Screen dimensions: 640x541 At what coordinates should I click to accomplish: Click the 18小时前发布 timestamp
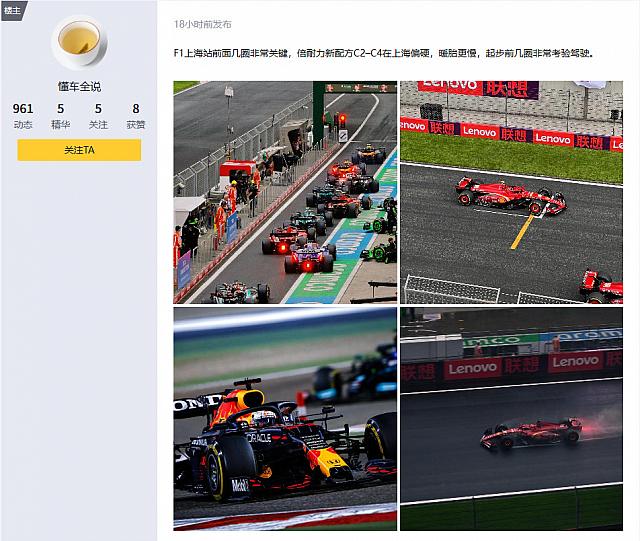(202, 23)
